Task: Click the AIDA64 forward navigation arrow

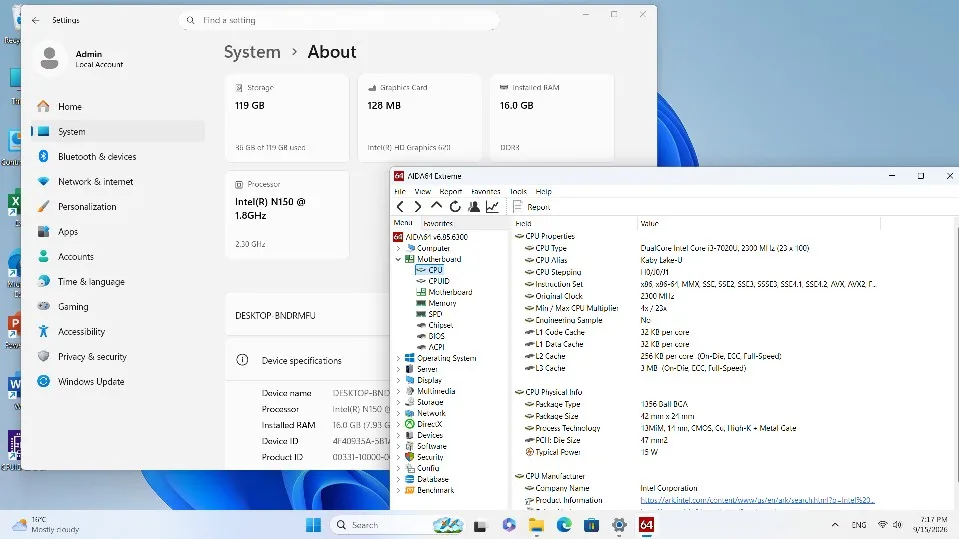Action: pos(418,207)
